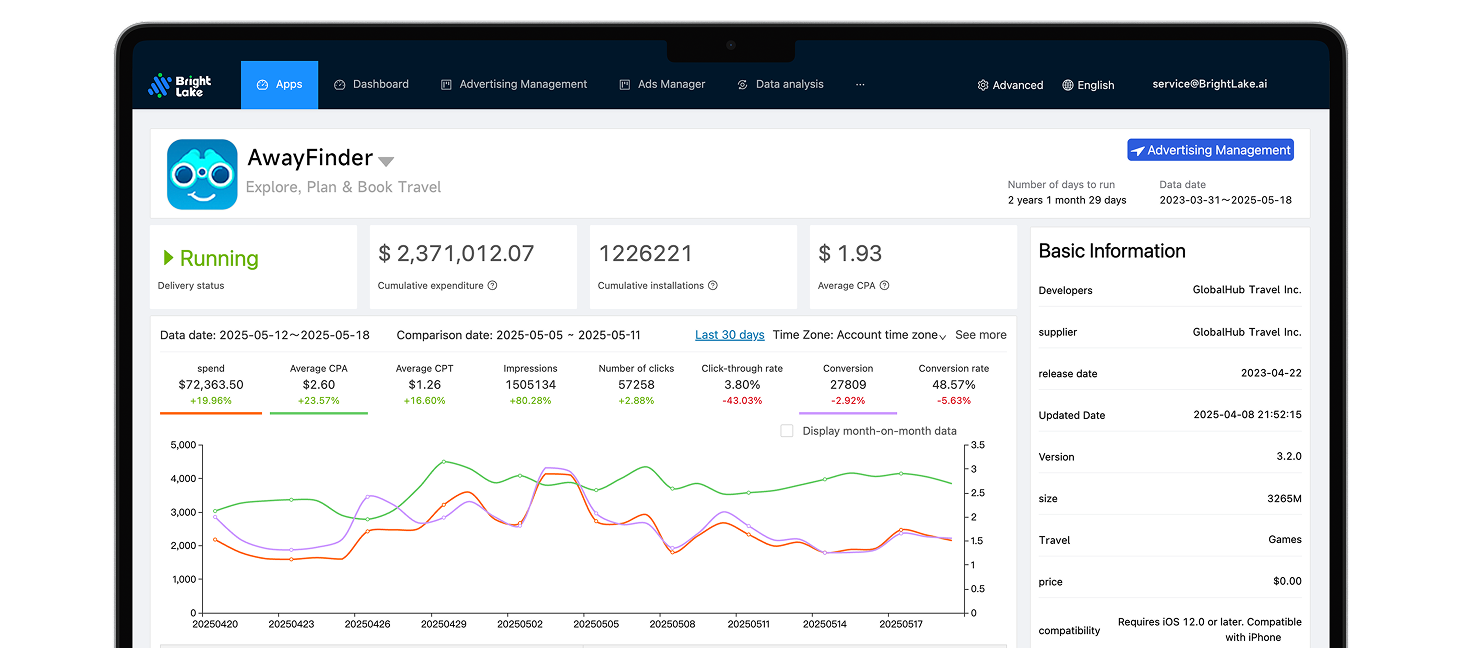Toggle the Conversion metric with value 27809
1462x648 pixels.
pos(848,385)
